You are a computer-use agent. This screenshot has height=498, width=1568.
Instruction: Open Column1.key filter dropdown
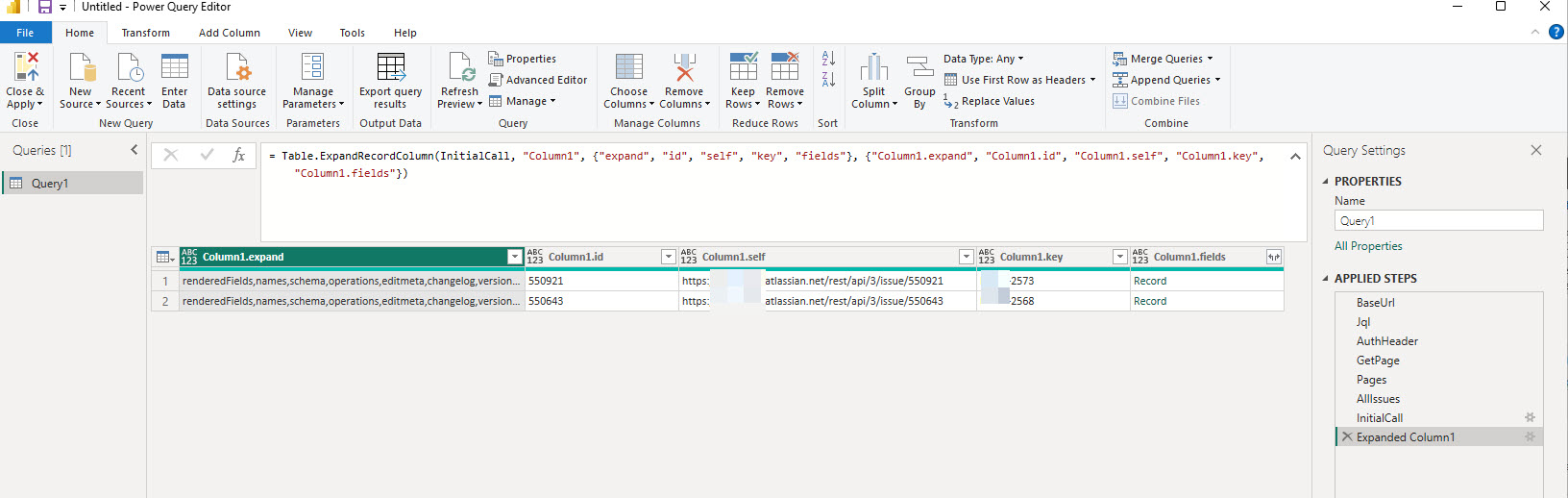[1120, 257]
